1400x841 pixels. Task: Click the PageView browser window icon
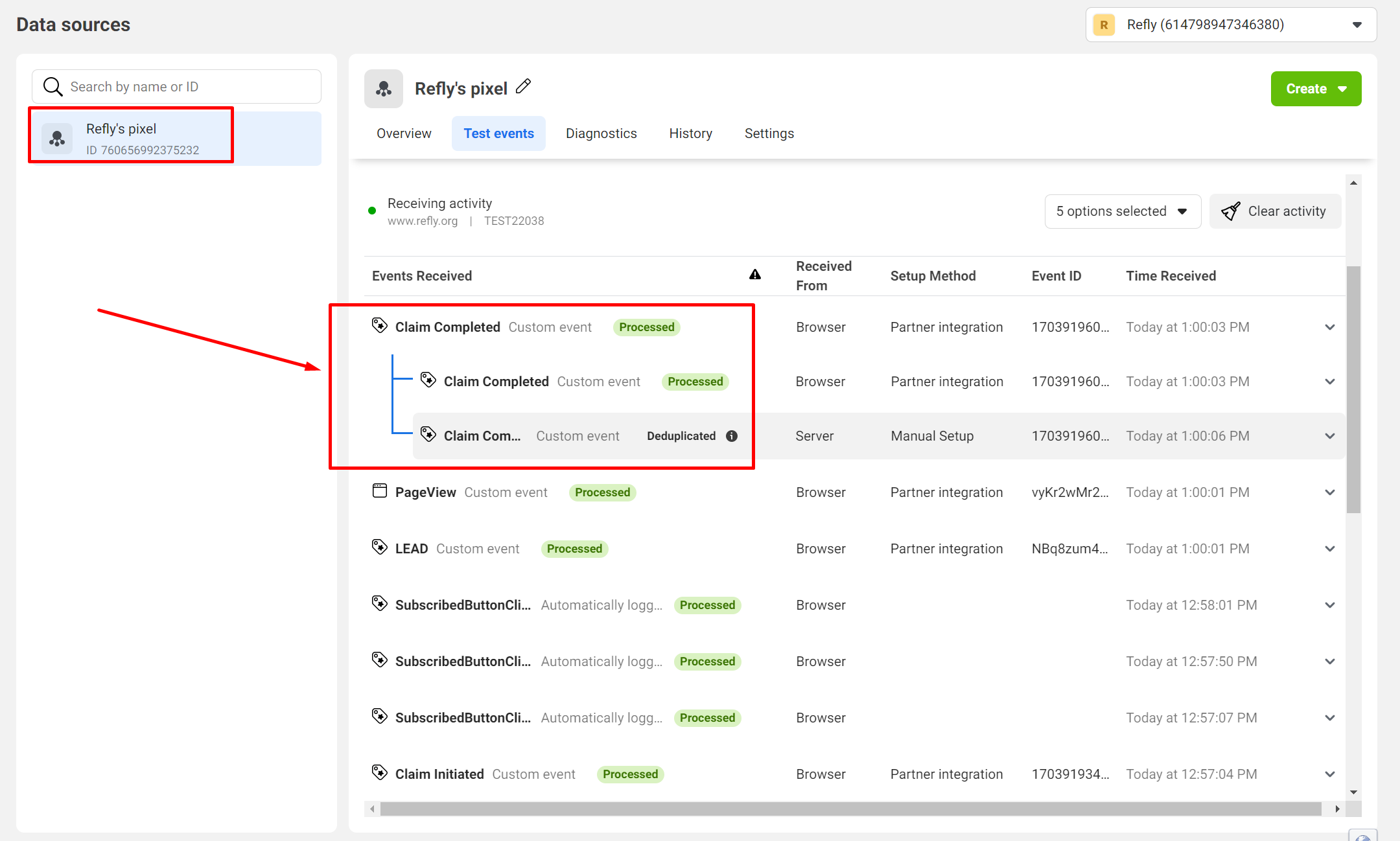pyautogui.click(x=380, y=490)
